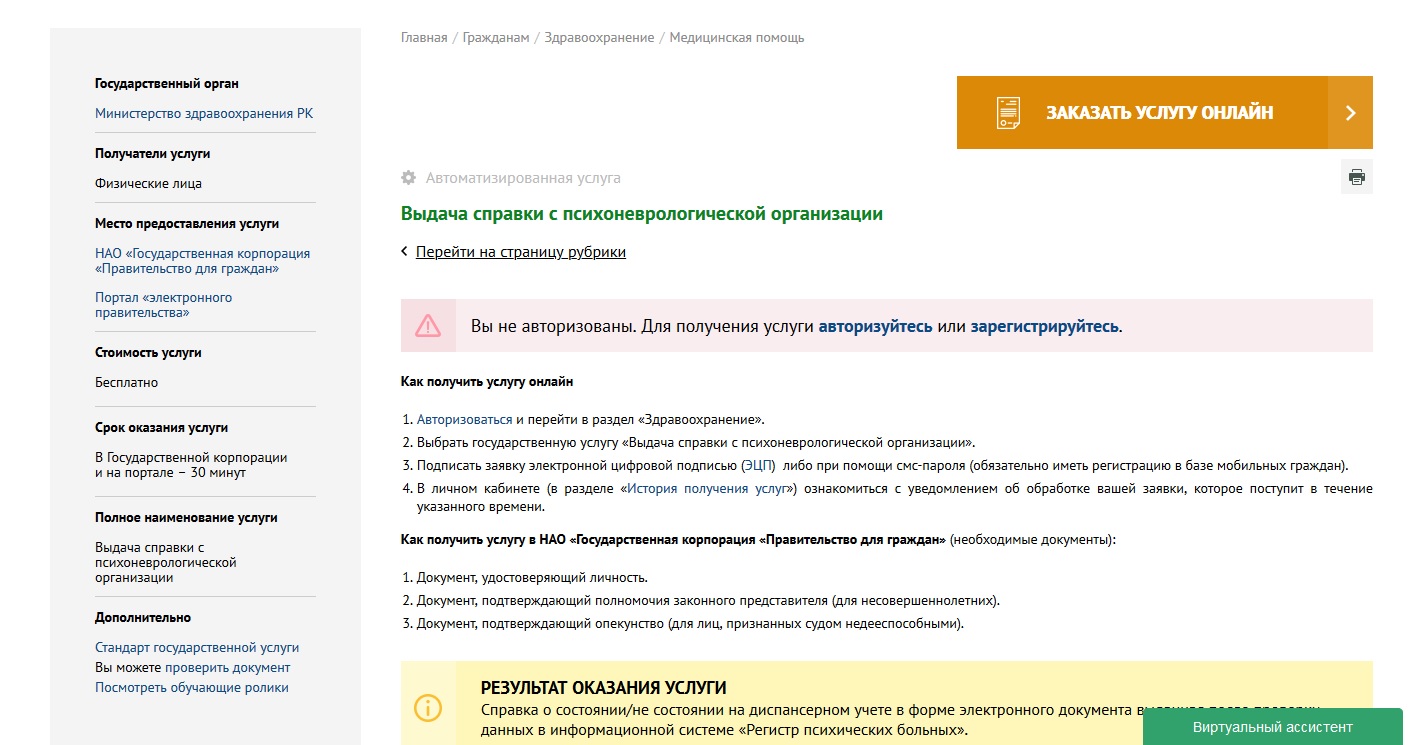Viewport: 1423px width, 745px height.
Task: Follow Перейти на страницу рубрики link
Action: point(521,252)
